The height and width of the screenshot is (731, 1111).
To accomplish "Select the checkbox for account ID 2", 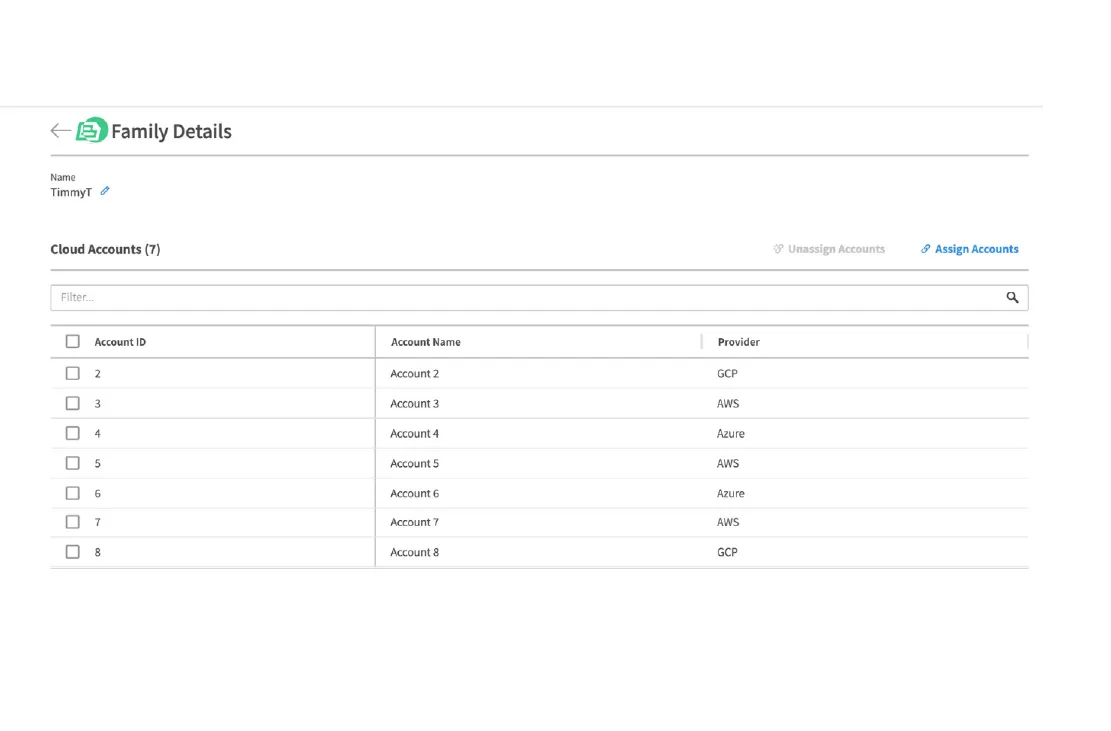I will 73,373.
